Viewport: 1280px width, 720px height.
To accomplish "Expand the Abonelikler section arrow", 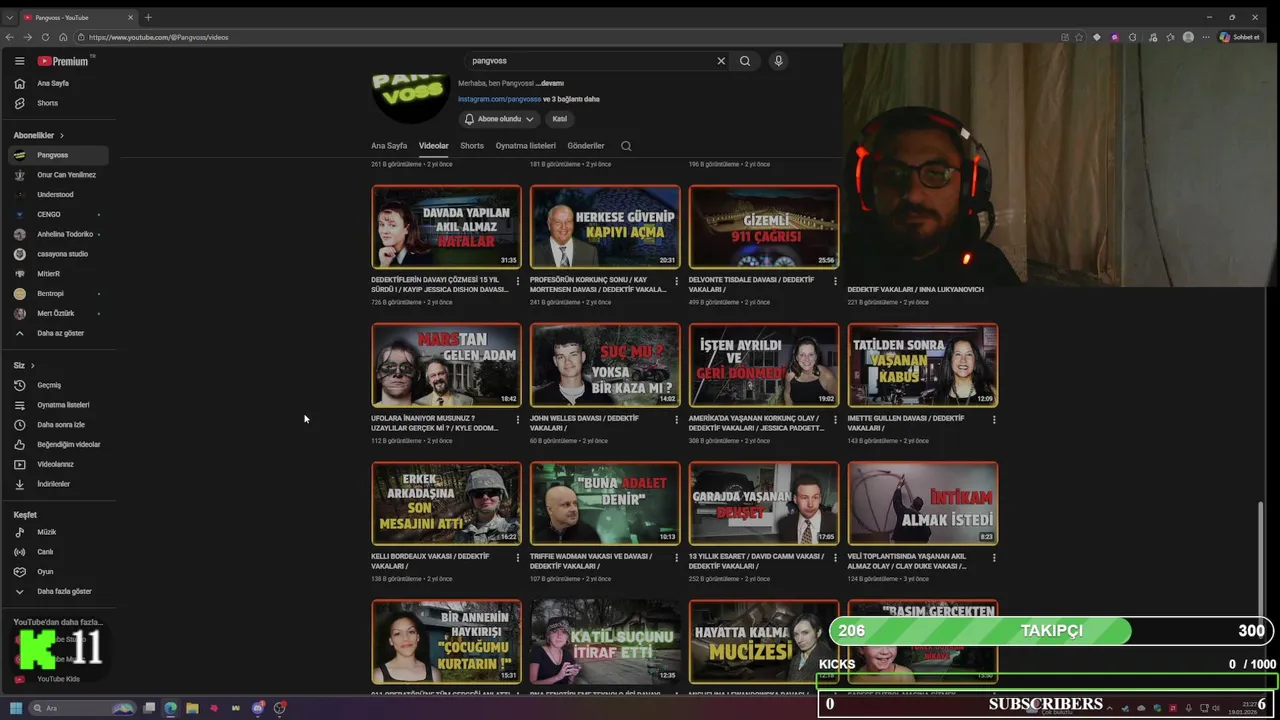I will coord(61,135).
